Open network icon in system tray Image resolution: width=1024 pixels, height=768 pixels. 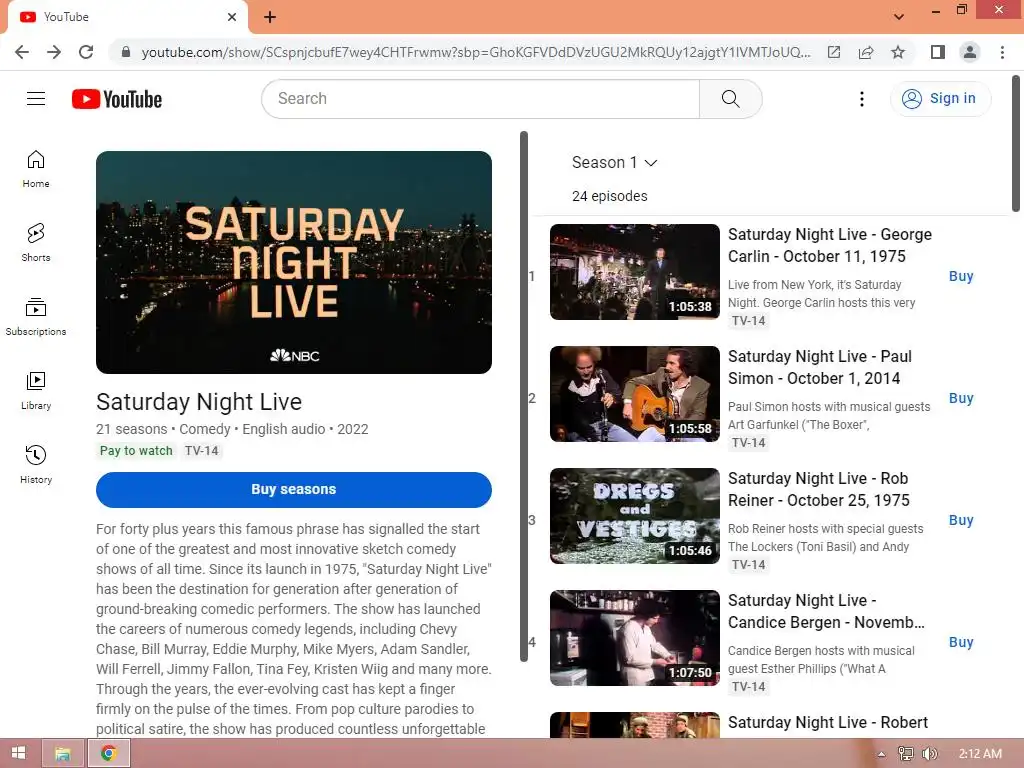(906, 754)
